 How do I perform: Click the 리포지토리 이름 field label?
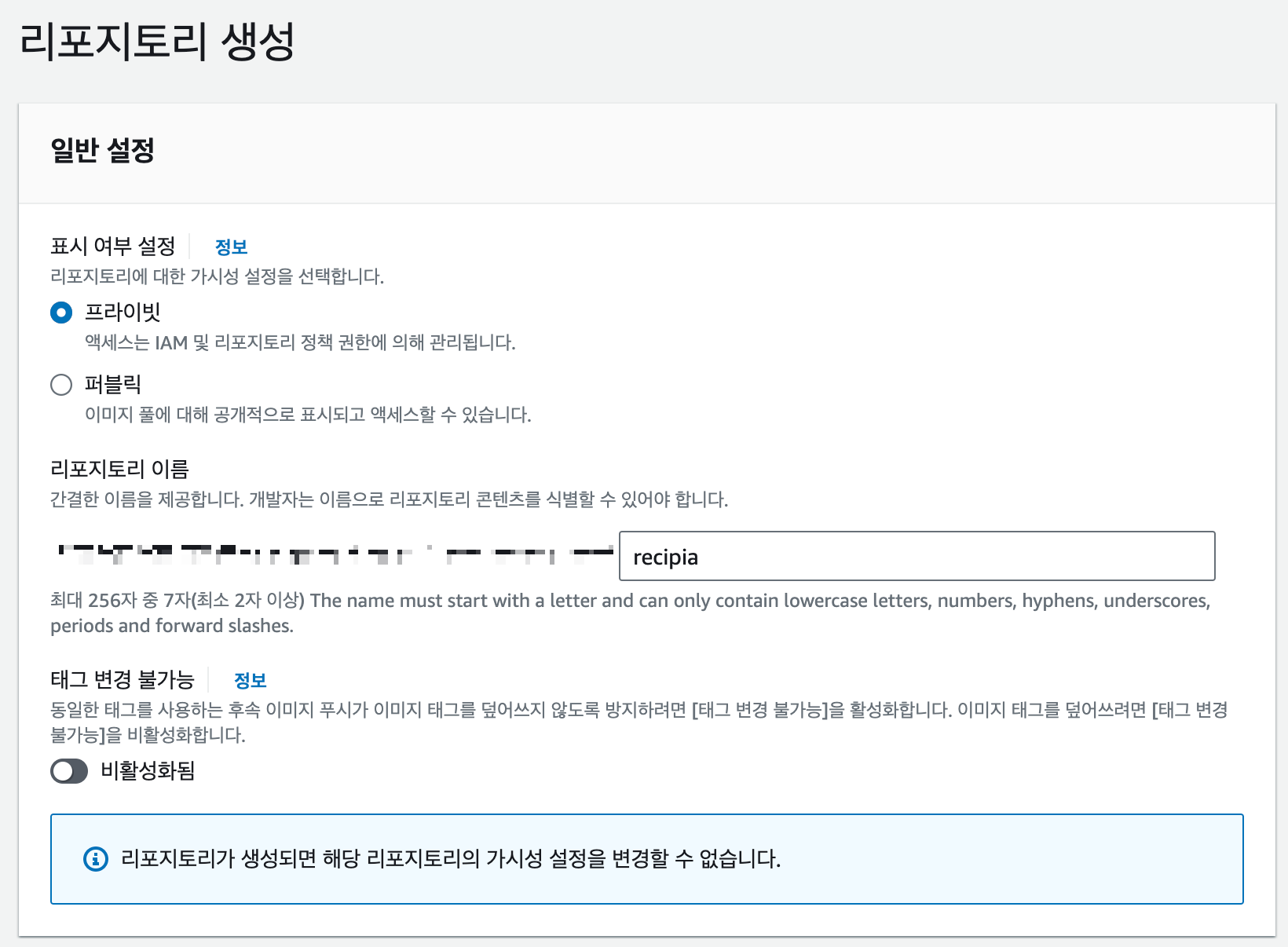point(122,469)
